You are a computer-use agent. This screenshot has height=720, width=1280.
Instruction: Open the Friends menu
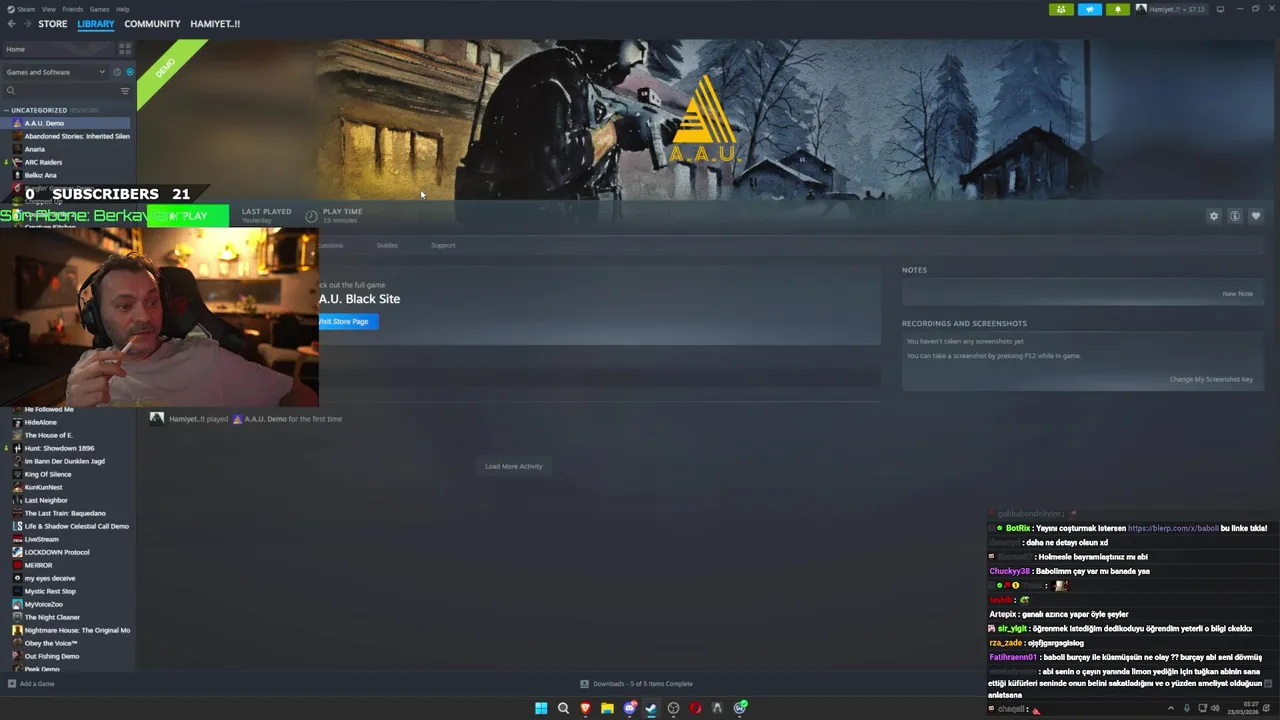73,9
